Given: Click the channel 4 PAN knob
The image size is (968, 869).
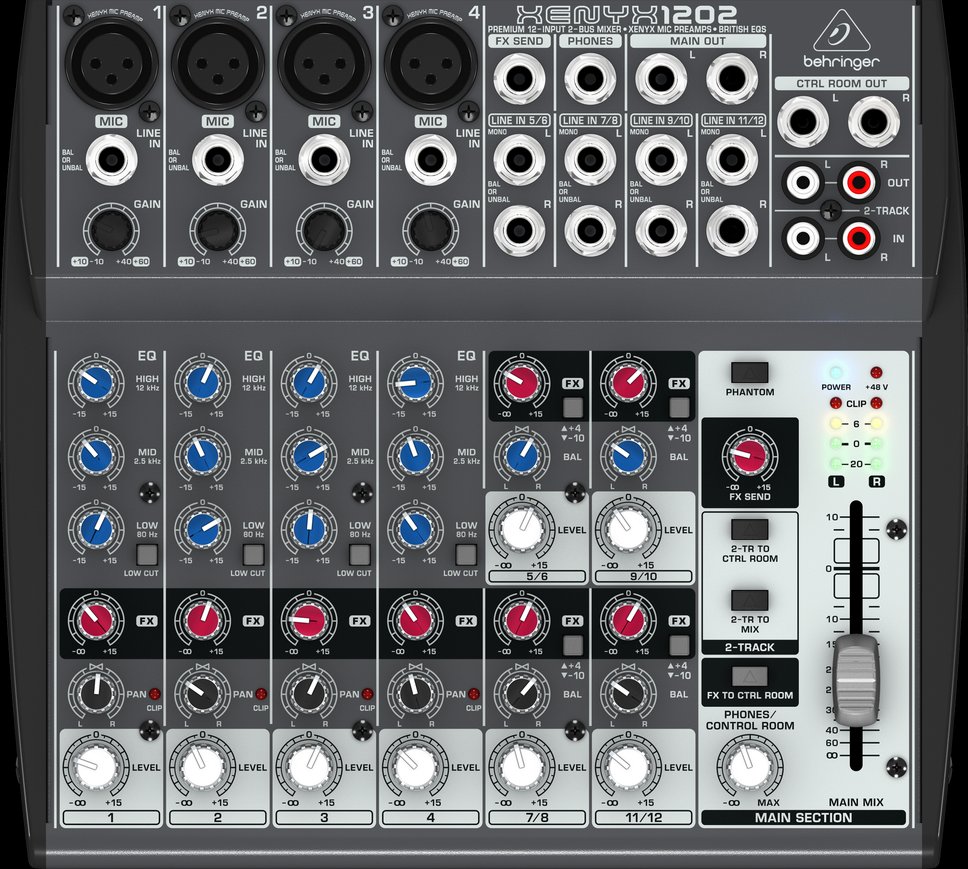Looking at the screenshot, I should [415, 694].
